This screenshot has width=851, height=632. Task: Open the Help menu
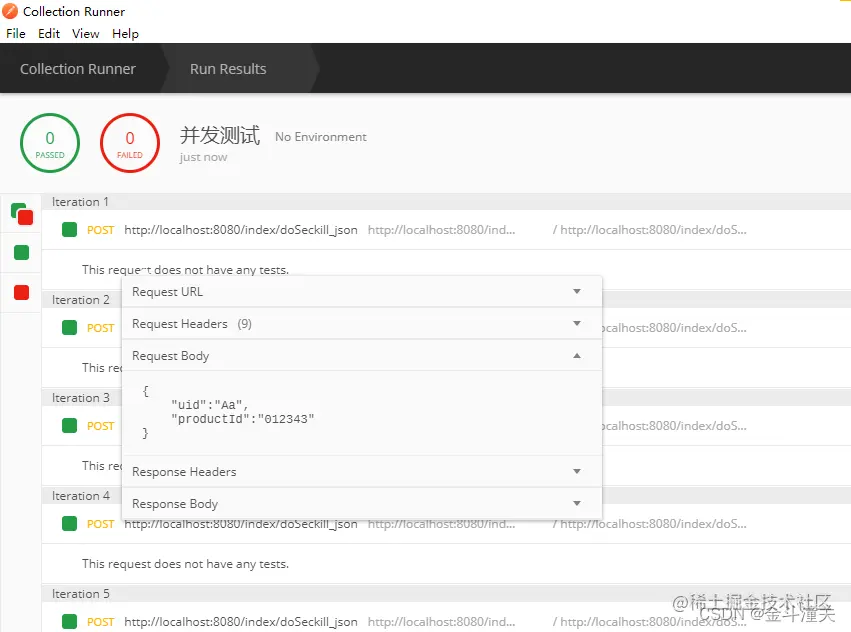[x=125, y=34]
